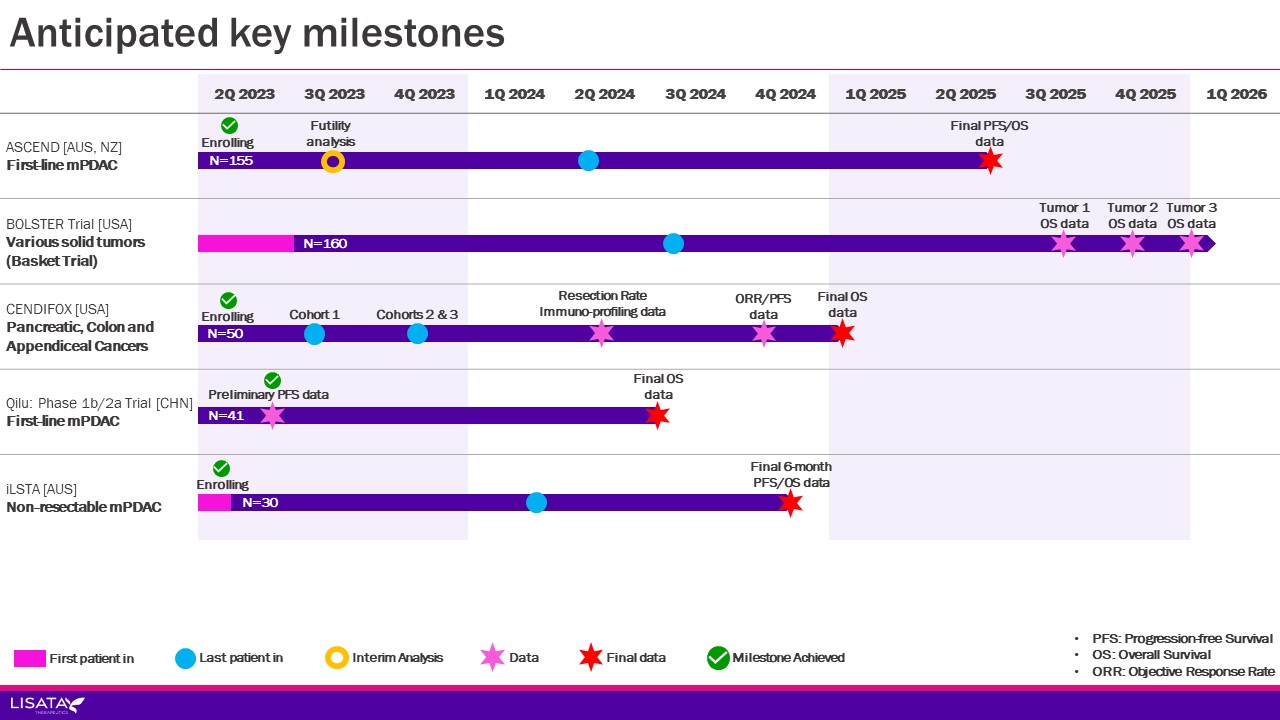Click the green checkmark above ASCEND Enrolling
The width and height of the screenshot is (1280, 720).
coord(229,125)
